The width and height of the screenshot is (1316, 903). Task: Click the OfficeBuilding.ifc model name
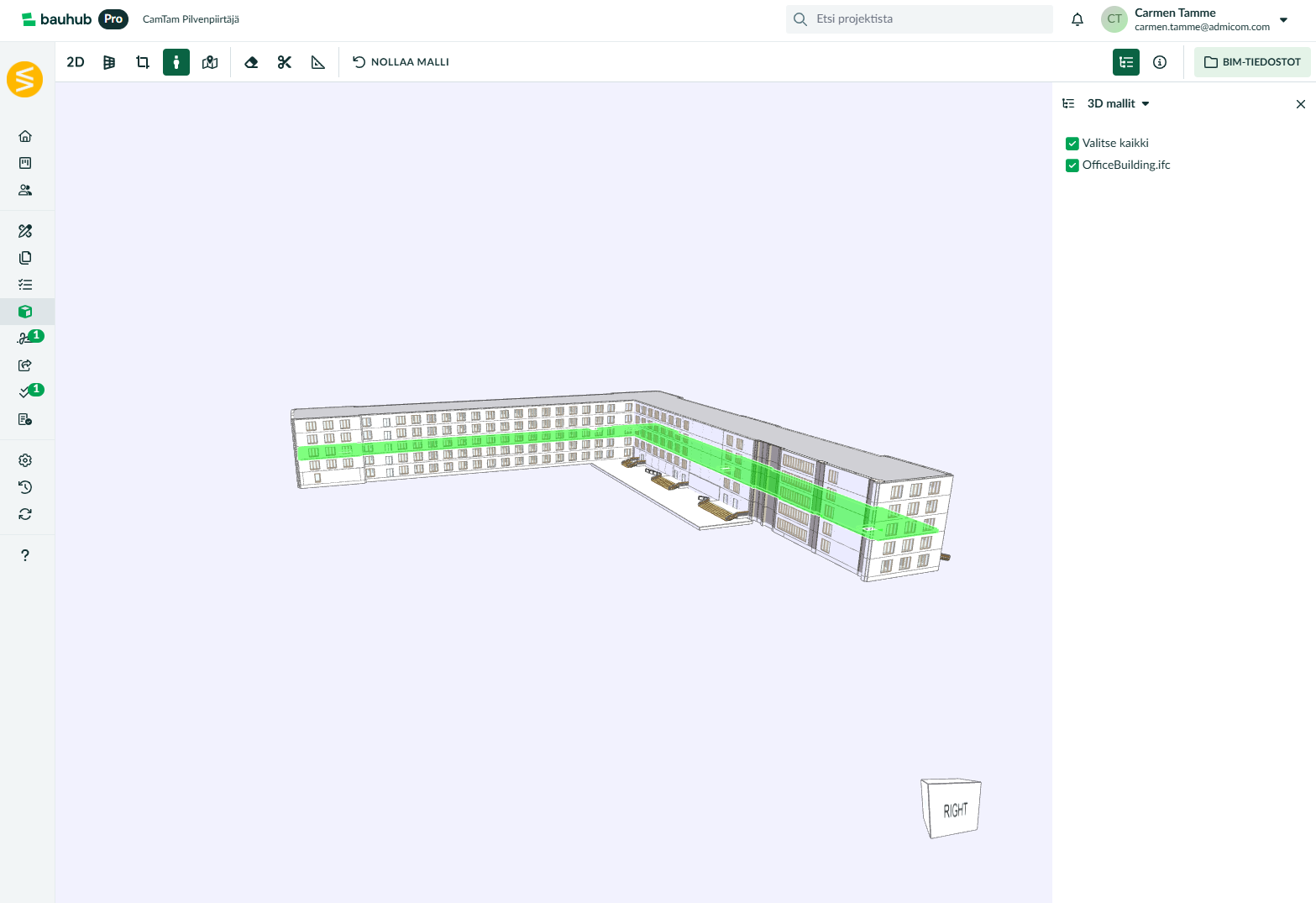tap(1126, 165)
